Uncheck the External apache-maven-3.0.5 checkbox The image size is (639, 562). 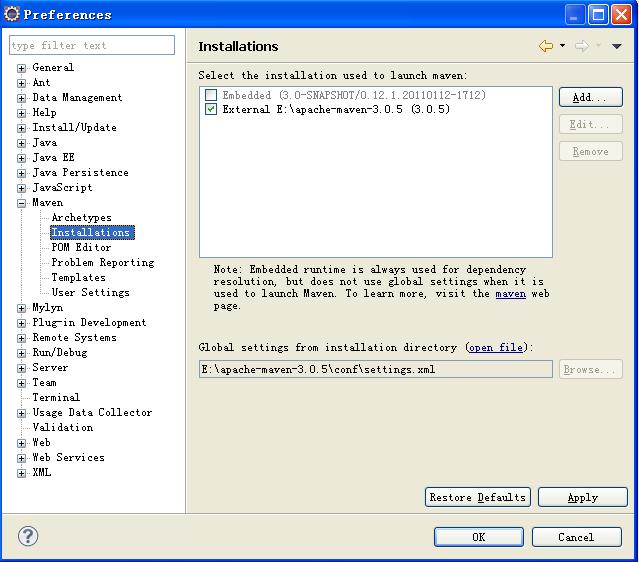pyautogui.click(x=211, y=109)
